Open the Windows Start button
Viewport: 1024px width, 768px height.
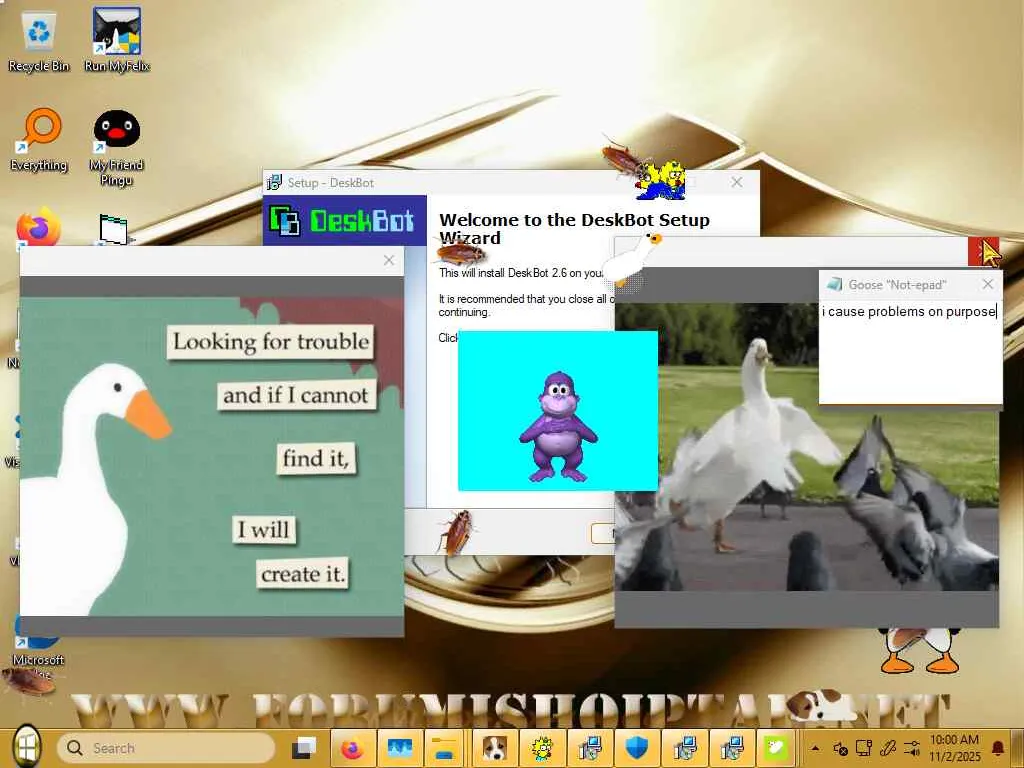click(26, 746)
